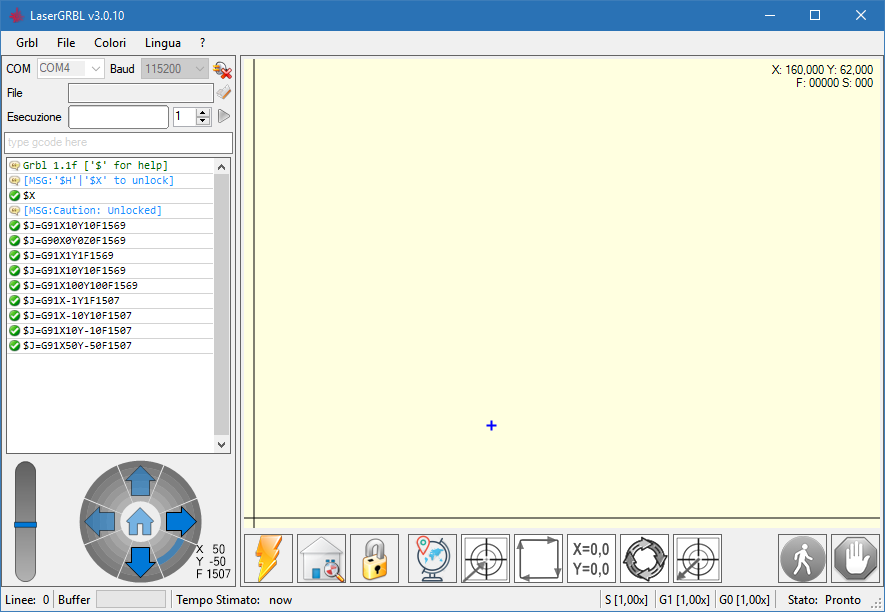Click the open file icon beside File field
This screenshot has height=612, width=885.
point(224,92)
